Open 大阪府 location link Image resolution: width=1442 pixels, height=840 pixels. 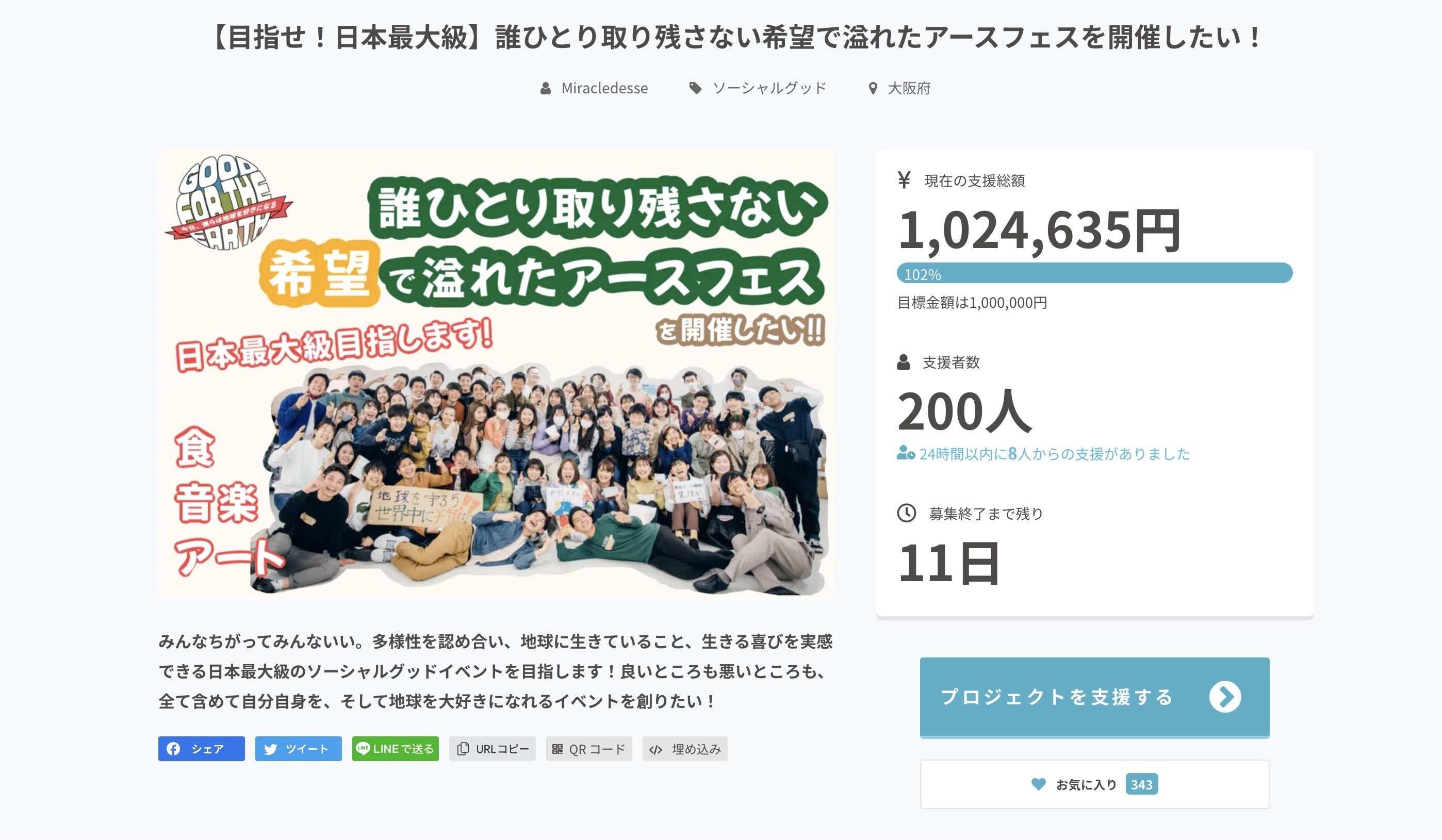click(x=909, y=88)
